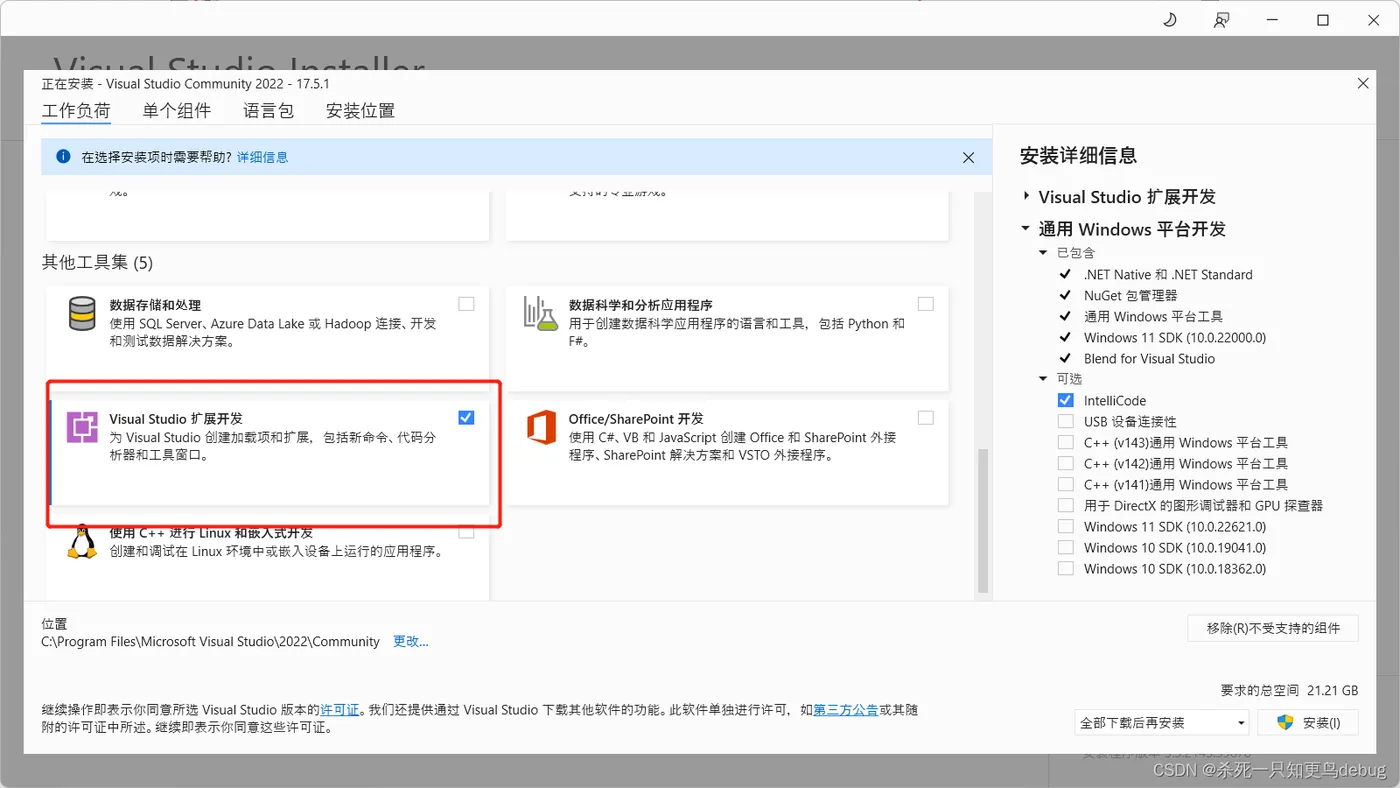This screenshot has width=1400, height=788.
Task: Click the dark mode moon icon
Action: (x=1170, y=20)
